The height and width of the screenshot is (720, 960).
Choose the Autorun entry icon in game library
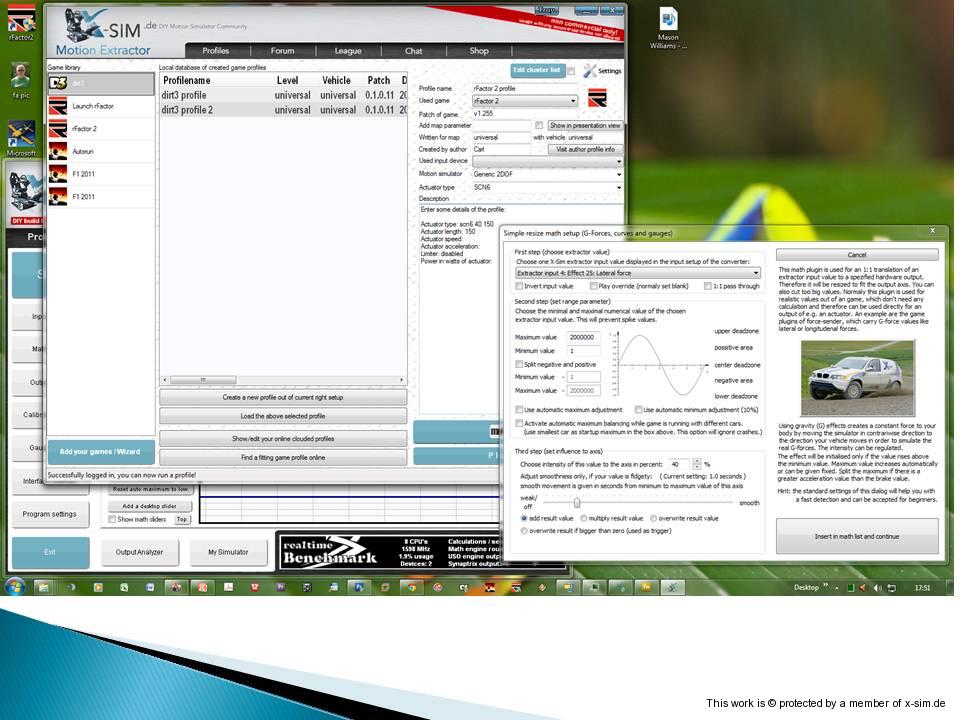point(58,151)
